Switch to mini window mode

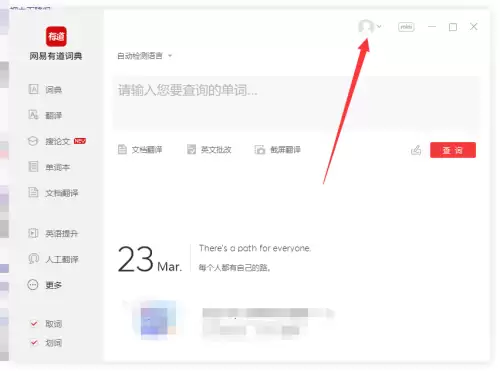[406, 27]
